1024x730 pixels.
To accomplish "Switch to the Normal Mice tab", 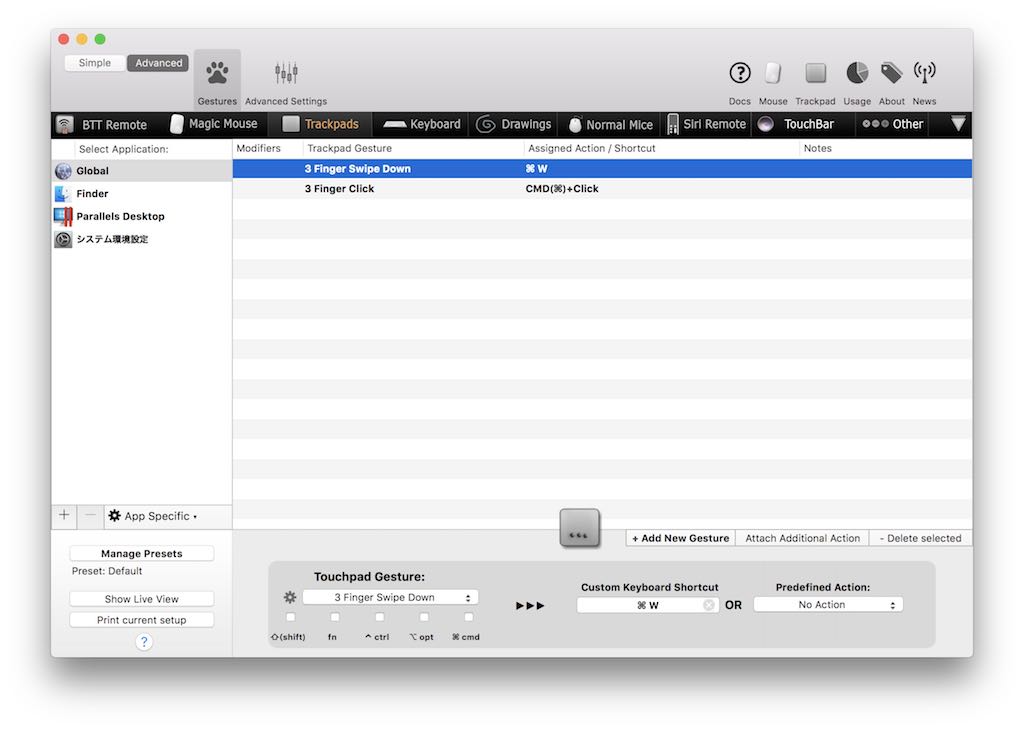I will pos(611,125).
